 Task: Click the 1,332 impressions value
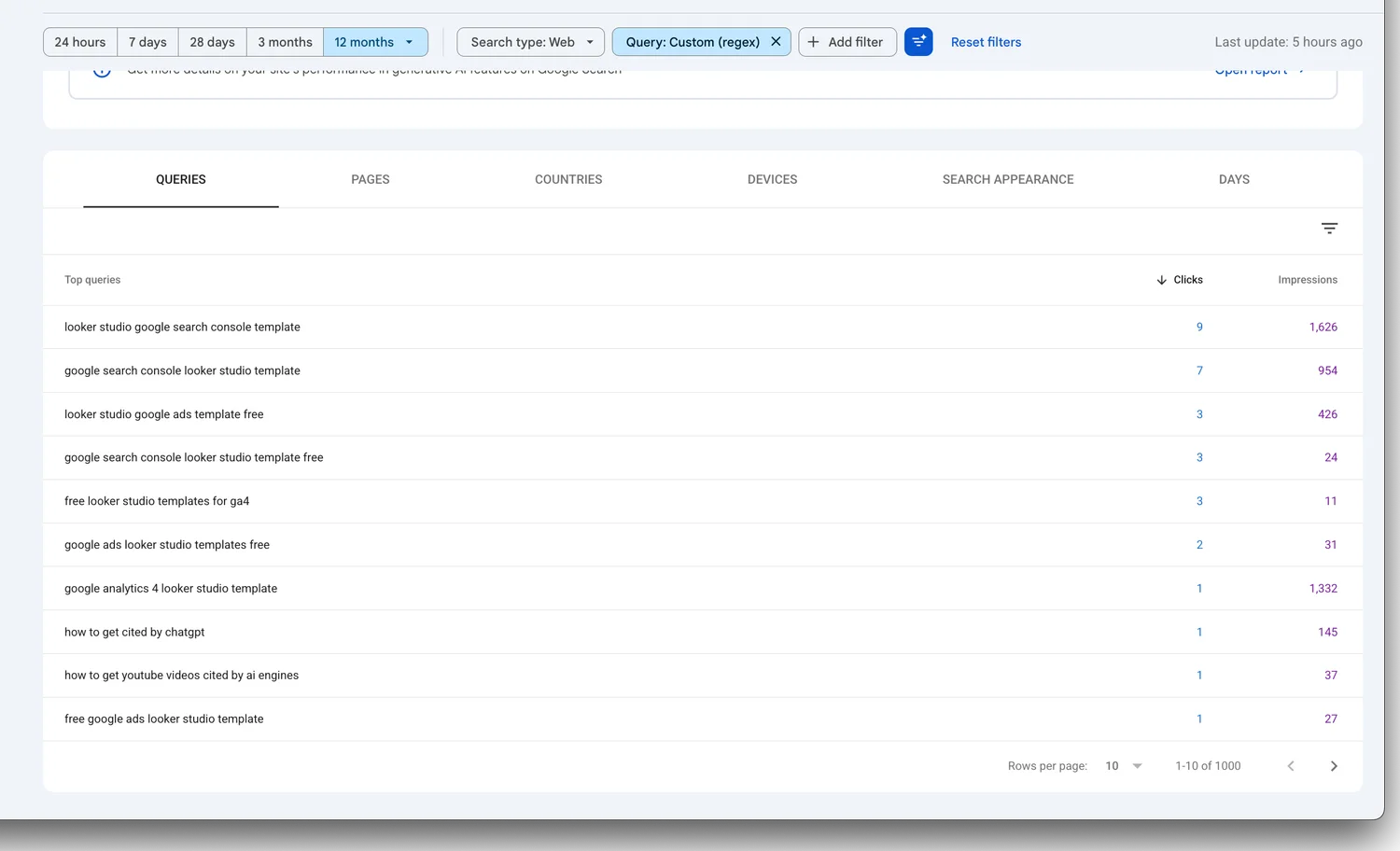[1323, 589]
